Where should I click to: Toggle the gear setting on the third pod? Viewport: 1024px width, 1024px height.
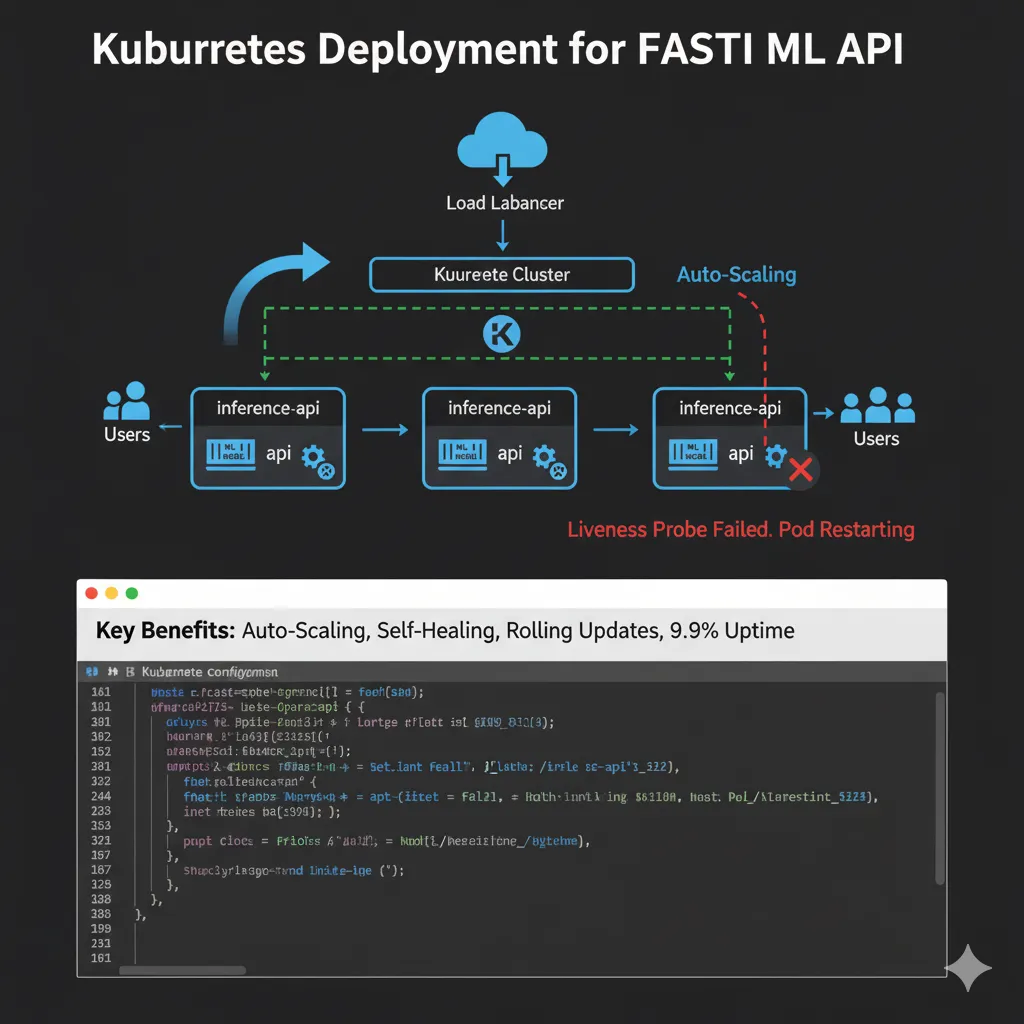pyautogui.click(x=778, y=455)
